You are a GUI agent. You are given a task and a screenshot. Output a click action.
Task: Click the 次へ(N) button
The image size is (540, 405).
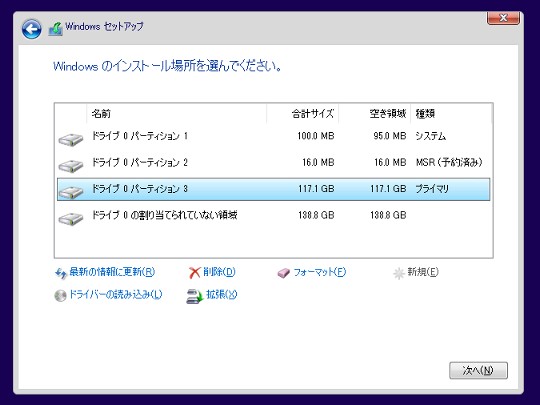(478, 370)
